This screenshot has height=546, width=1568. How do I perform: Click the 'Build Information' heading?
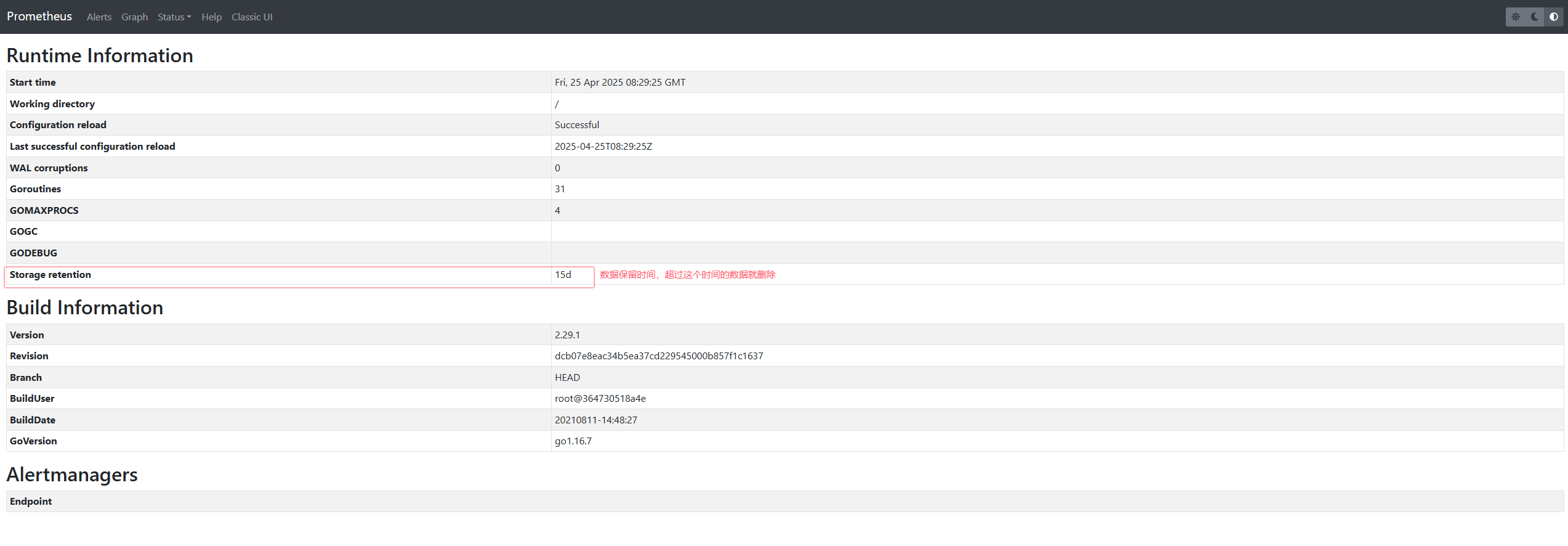pyautogui.click(x=85, y=308)
